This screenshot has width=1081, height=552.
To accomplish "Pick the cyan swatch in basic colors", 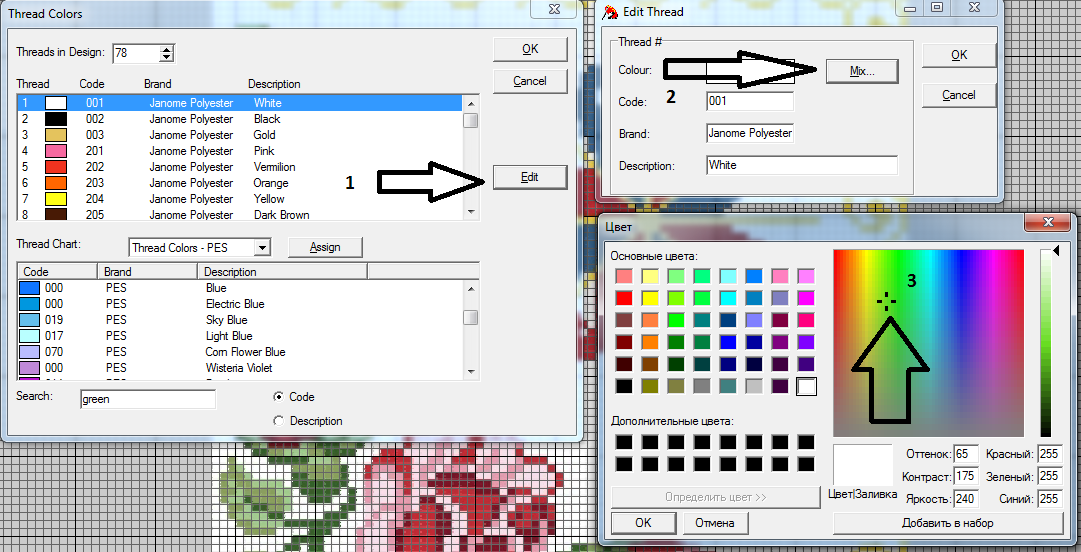I will [x=727, y=298].
